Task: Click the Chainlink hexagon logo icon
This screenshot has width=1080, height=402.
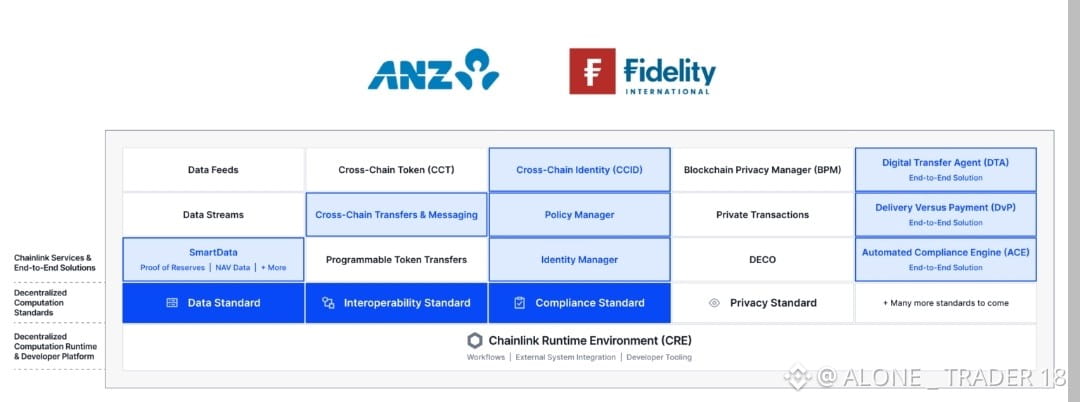Action: tap(475, 340)
